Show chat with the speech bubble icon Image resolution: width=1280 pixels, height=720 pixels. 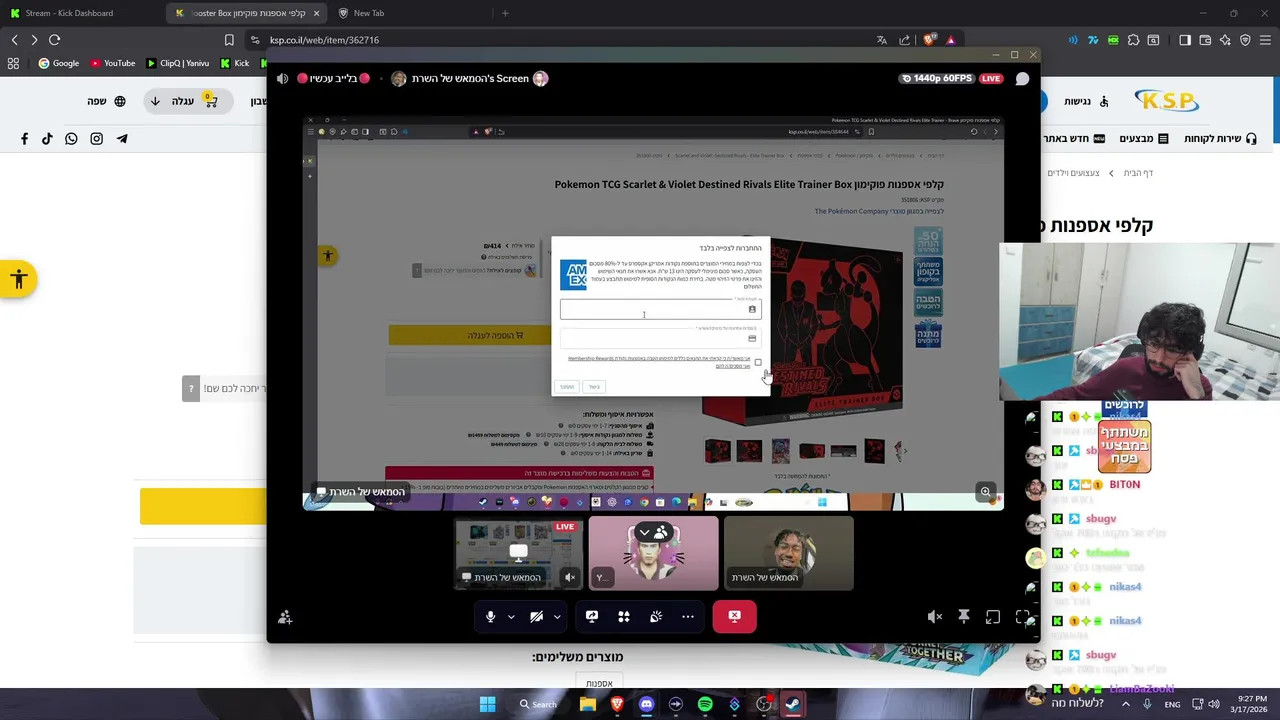[1022, 78]
